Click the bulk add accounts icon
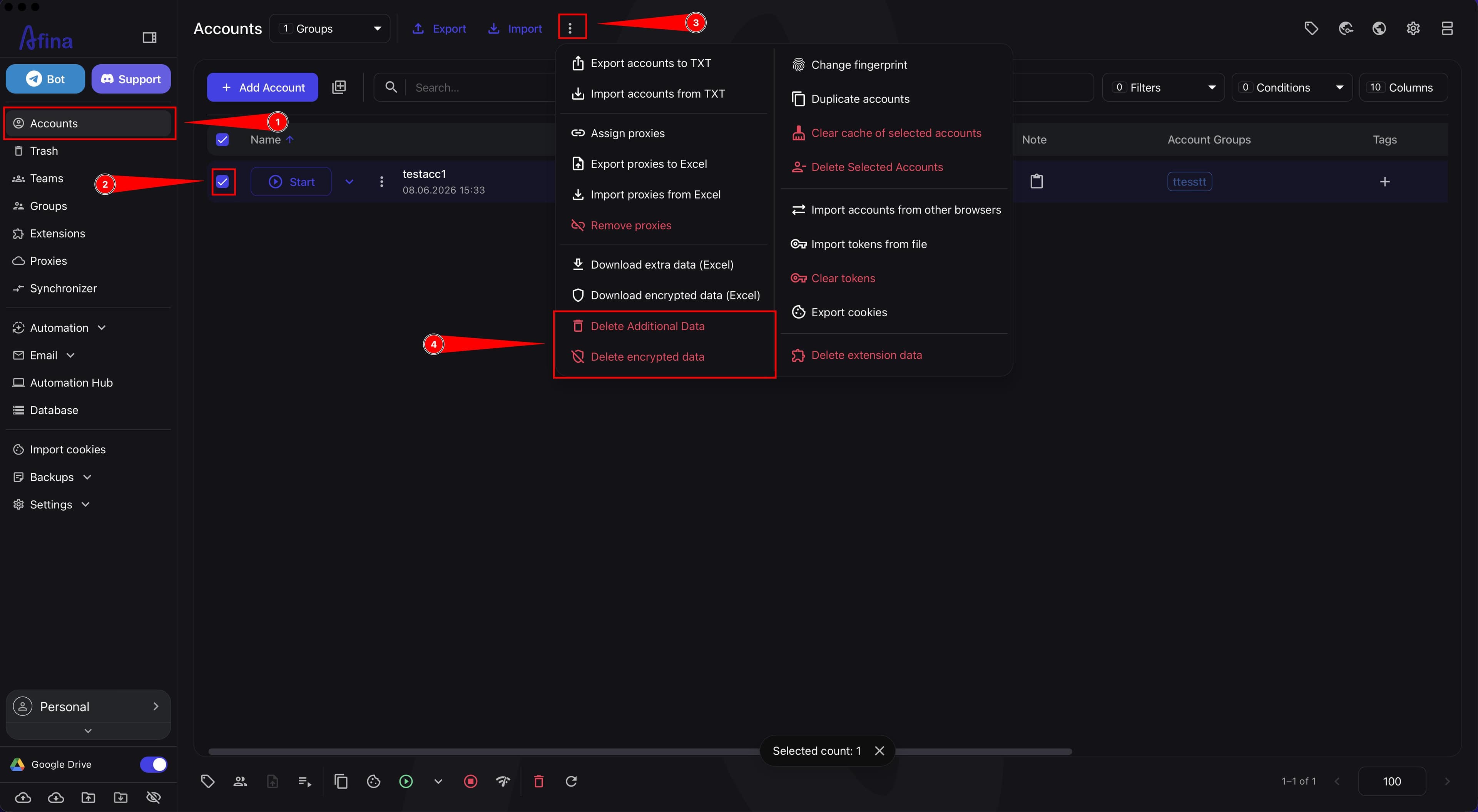This screenshot has width=1478, height=812. click(x=339, y=87)
